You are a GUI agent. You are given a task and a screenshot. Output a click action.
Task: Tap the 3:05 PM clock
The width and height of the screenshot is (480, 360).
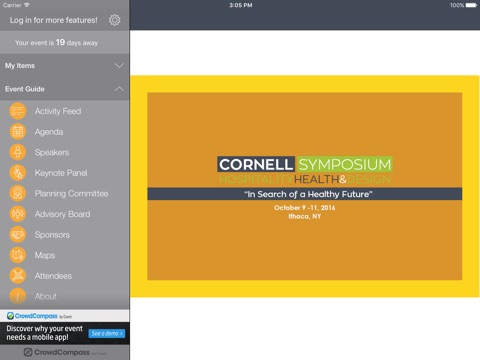click(240, 5)
